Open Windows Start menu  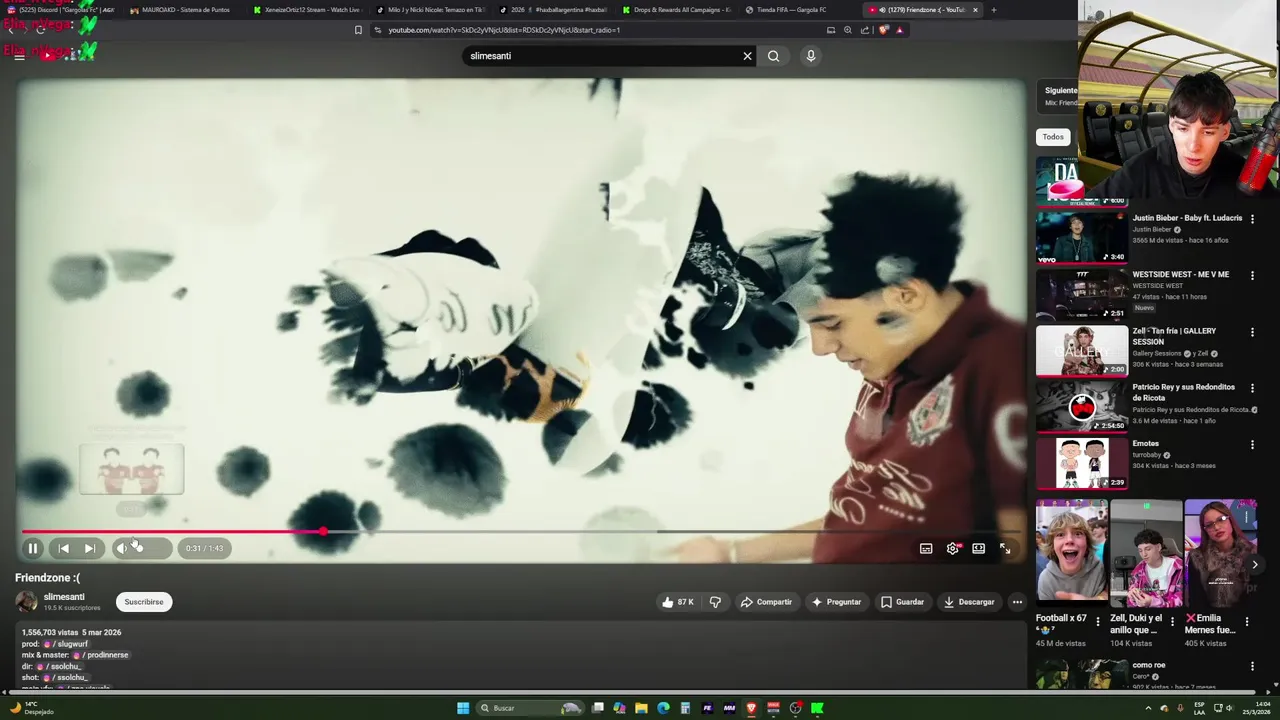(463, 708)
